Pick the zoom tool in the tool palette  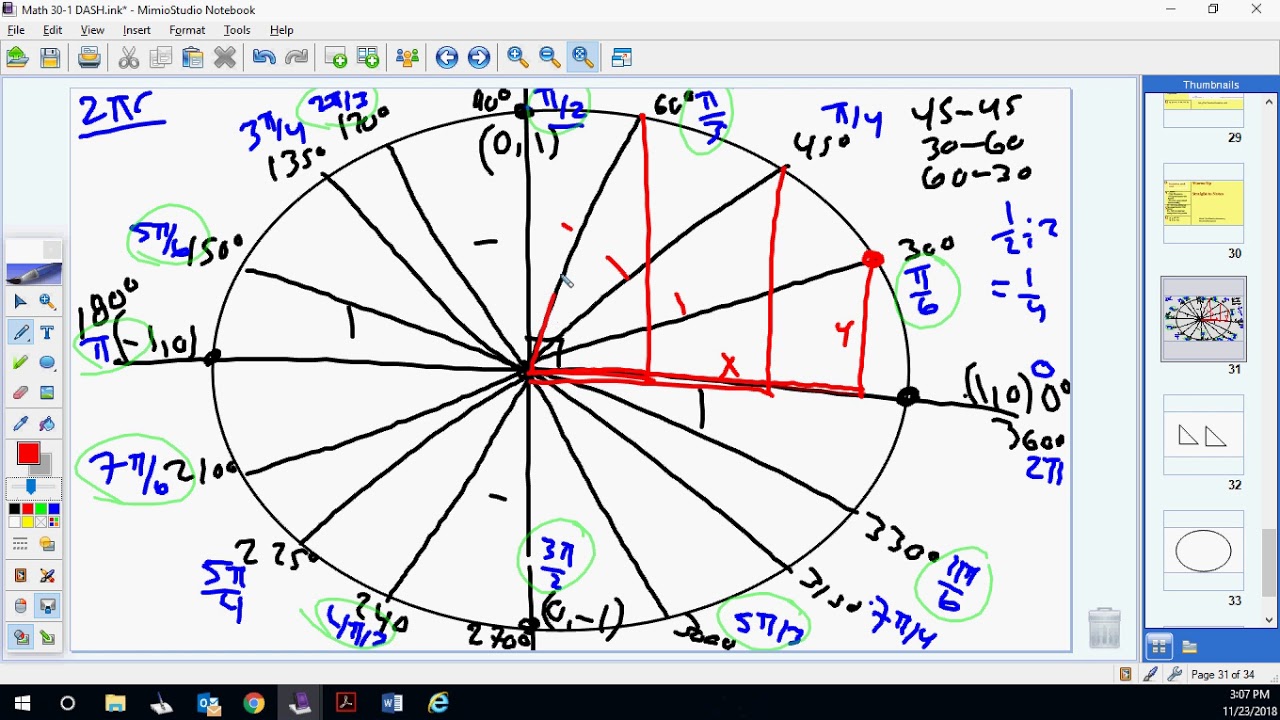[x=47, y=302]
